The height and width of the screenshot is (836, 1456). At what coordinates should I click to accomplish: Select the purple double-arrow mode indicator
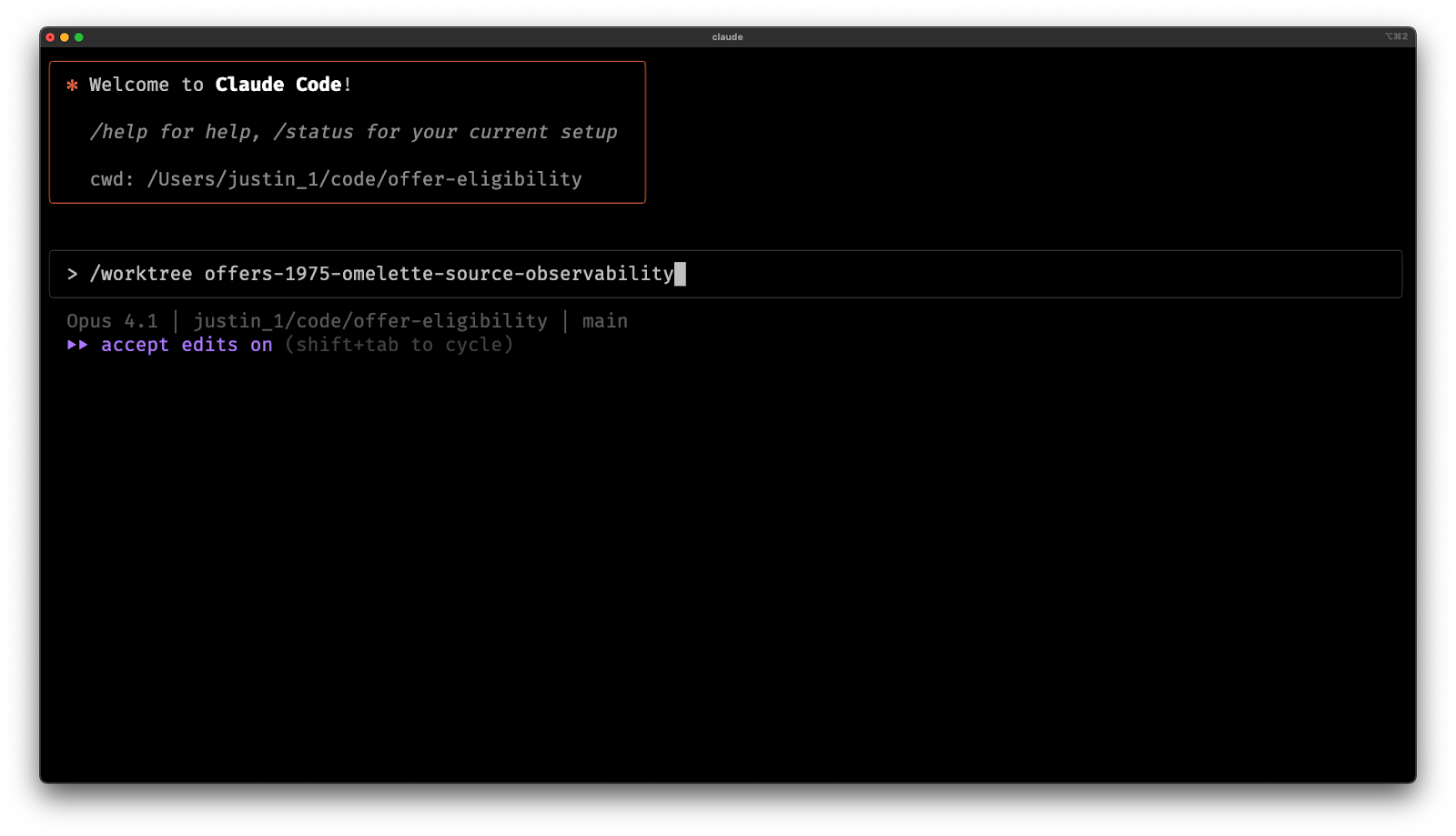pos(78,344)
